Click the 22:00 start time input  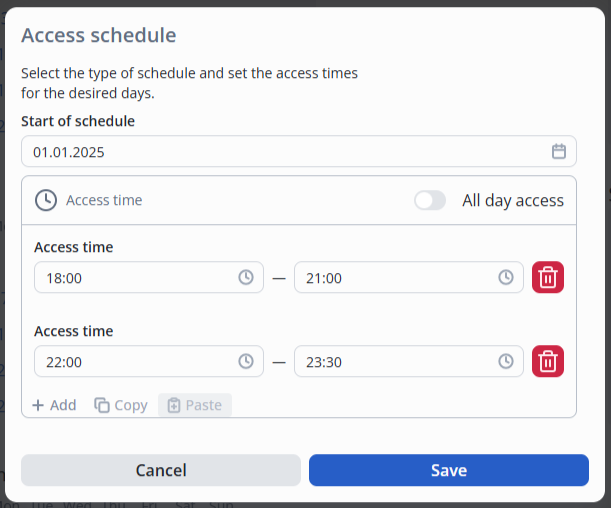[130, 362]
